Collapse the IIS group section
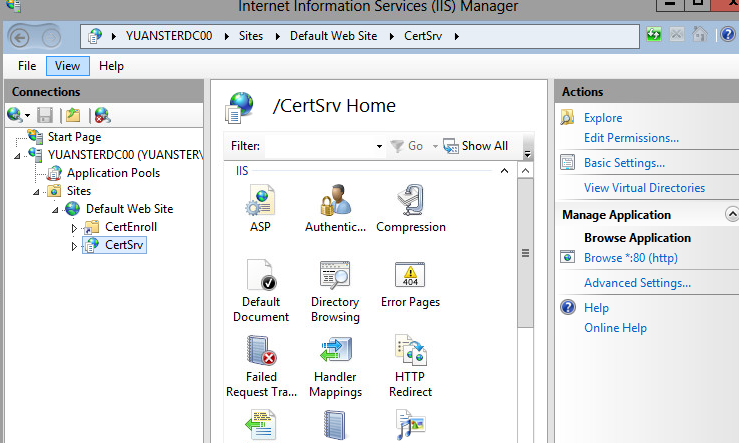Viewport: 739px width, 443px height. pos(504,171)
